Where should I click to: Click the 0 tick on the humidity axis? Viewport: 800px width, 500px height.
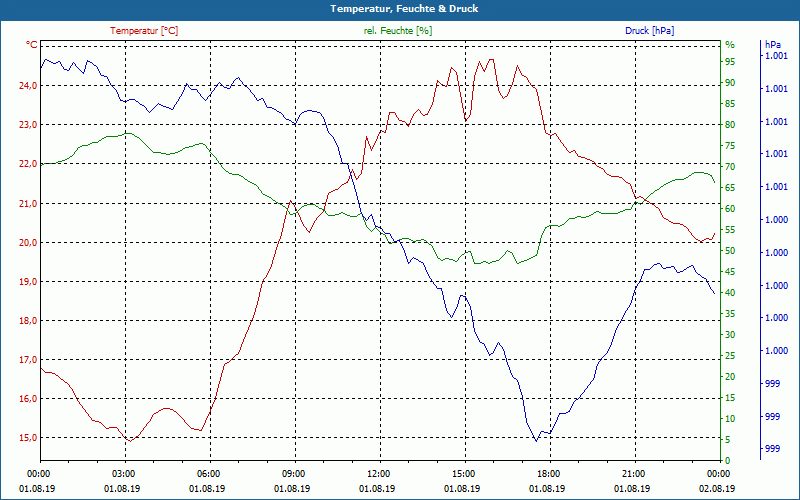pyautogui.click(x=728, y=461)
